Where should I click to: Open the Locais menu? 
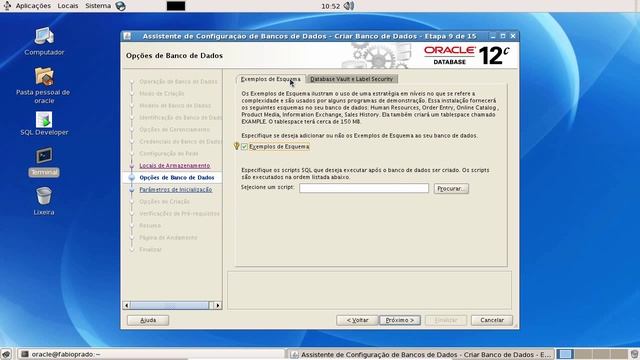point(68,6)
